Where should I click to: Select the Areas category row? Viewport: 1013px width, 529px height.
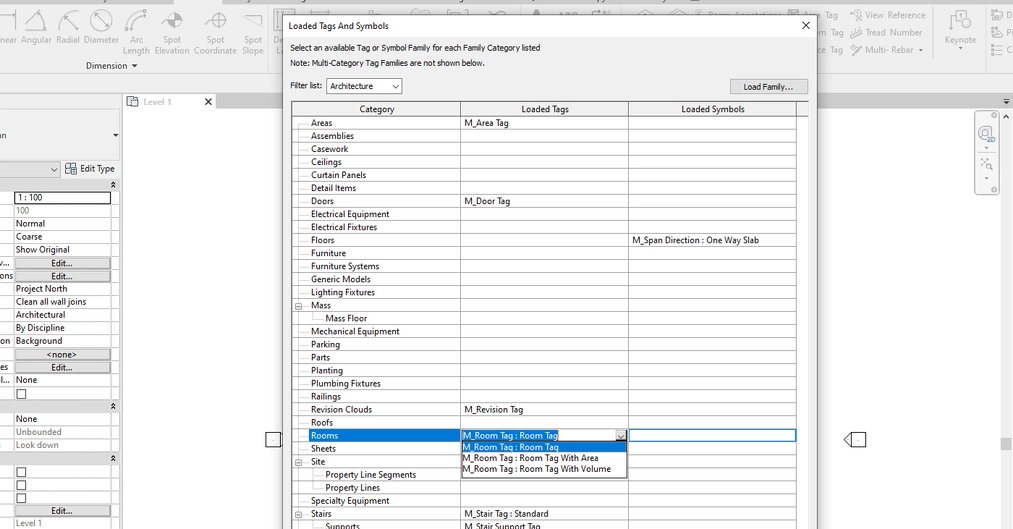tap(376, 123)
